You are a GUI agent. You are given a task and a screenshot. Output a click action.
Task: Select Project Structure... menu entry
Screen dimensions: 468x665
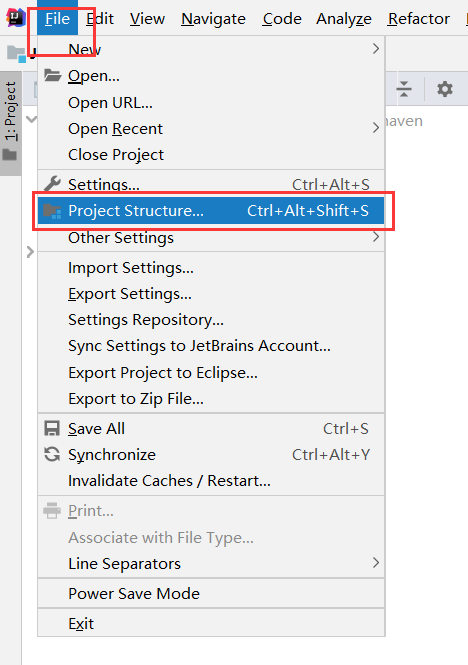point(211,211)
